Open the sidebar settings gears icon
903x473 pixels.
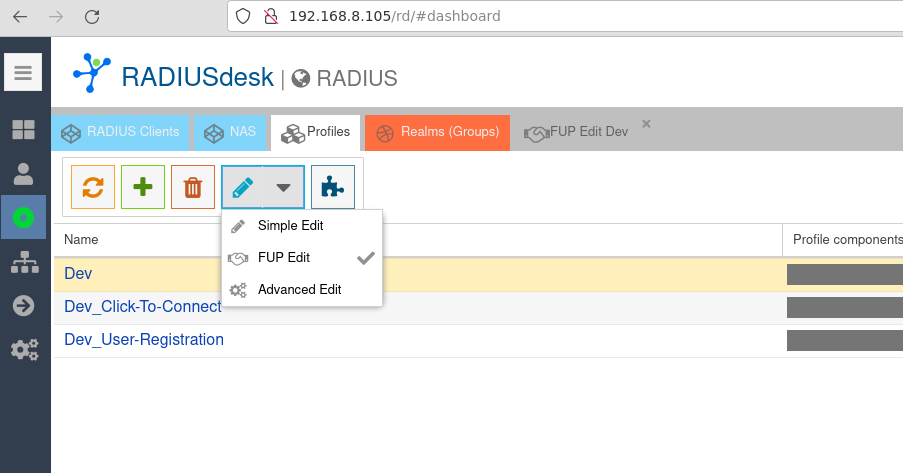point(23,349)
